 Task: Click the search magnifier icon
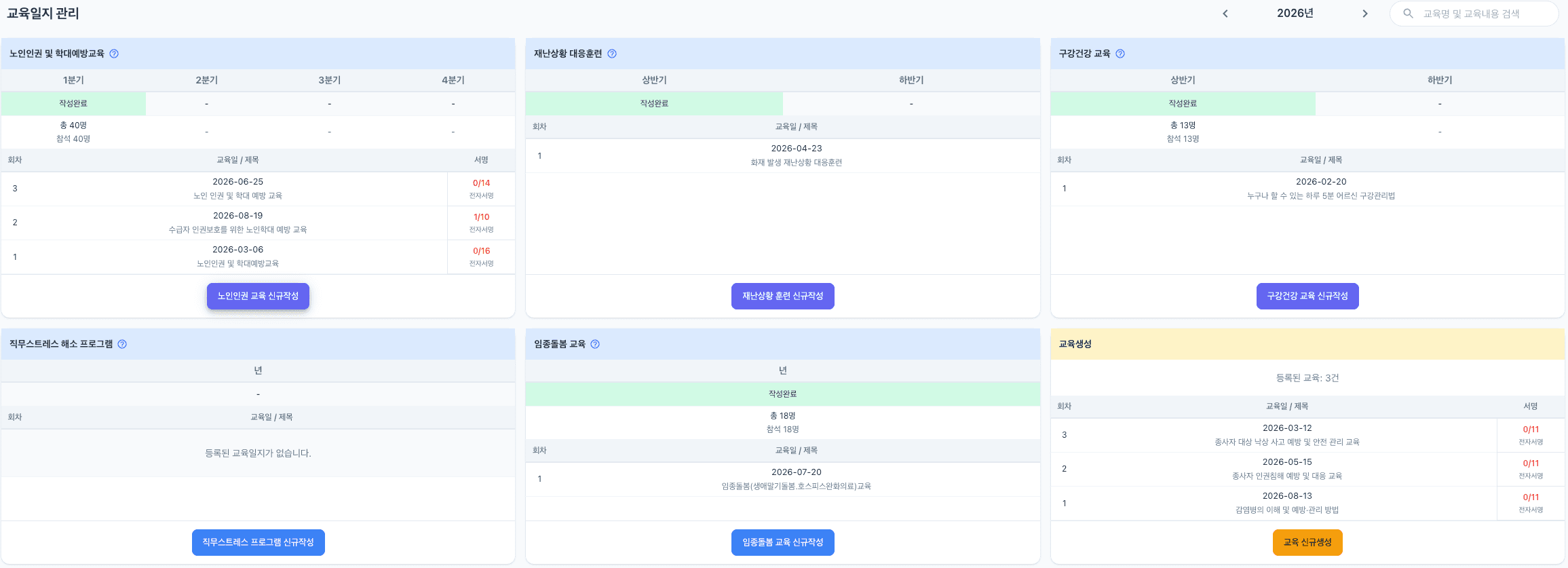tap(1409, 14)
